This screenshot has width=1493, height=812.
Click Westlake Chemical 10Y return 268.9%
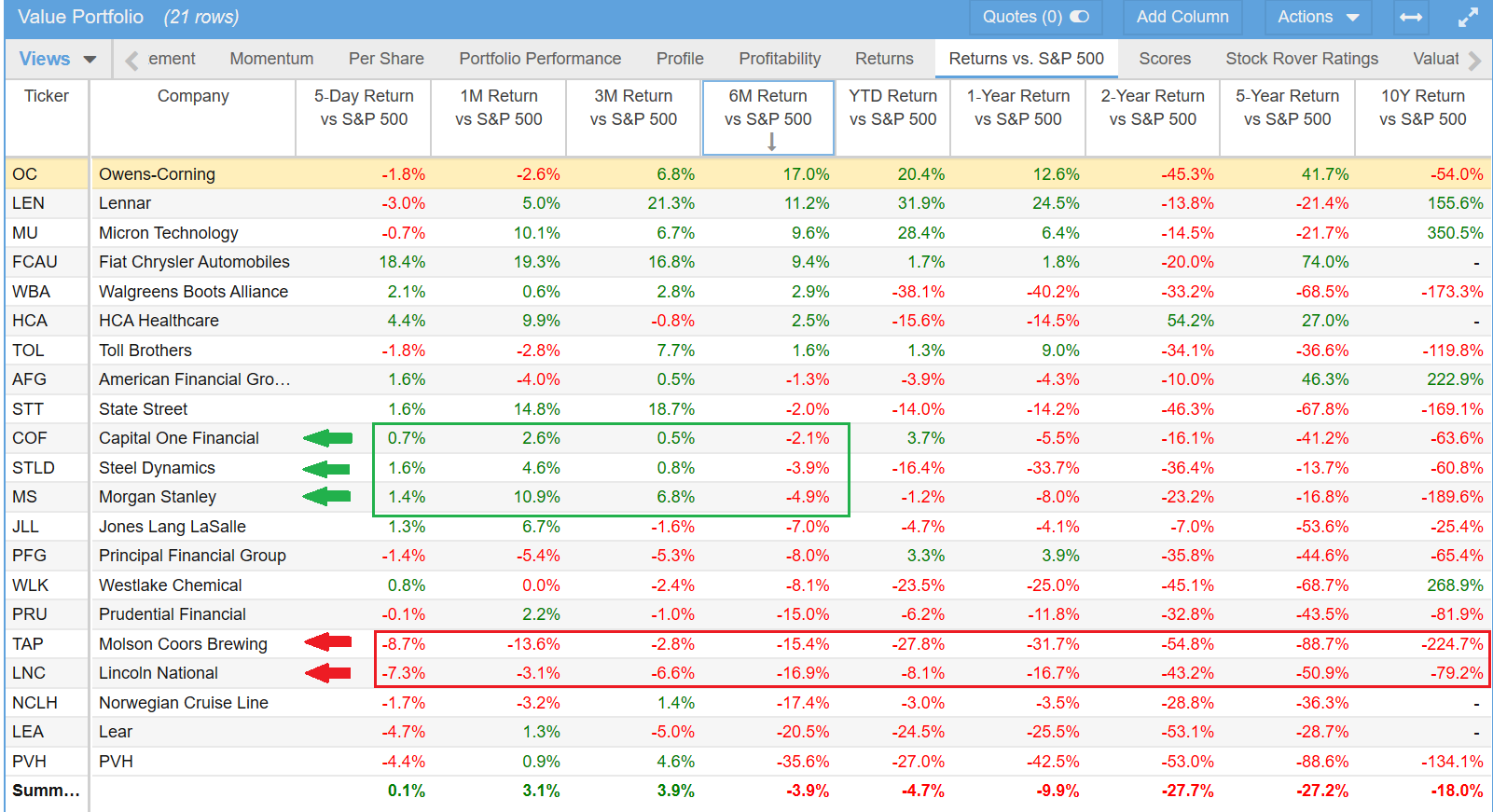point(1455,585)
